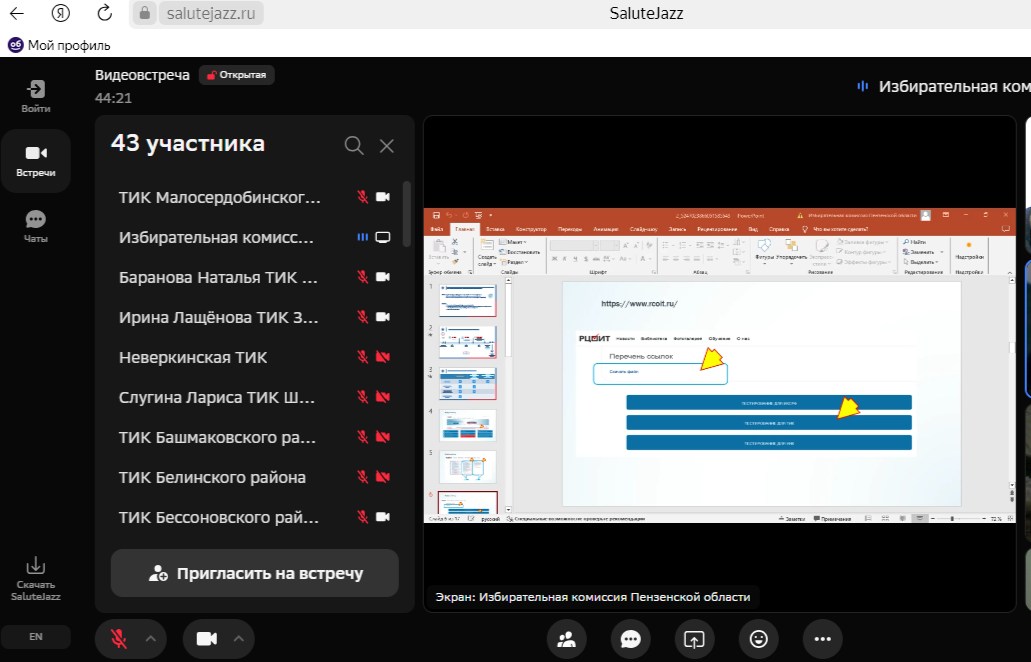Screen dimensions: 1031x662
Task: Click disabled camera icon for Слугина Лариса
Action: 383,397
